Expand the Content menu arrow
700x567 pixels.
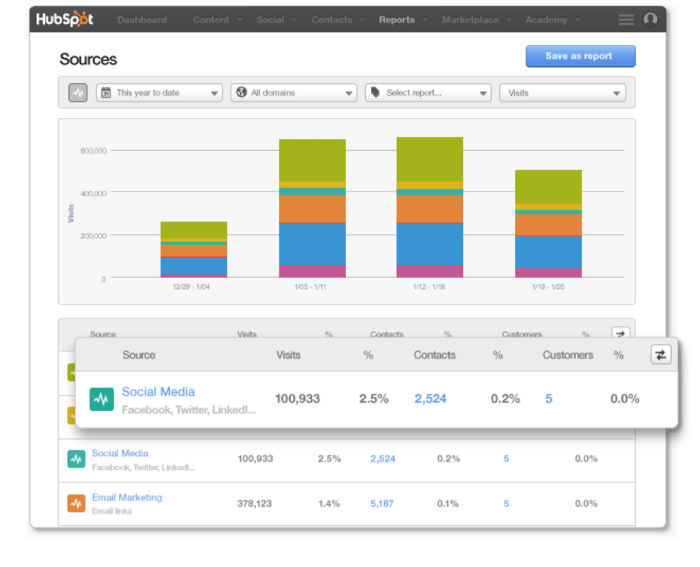pos(240,20)
